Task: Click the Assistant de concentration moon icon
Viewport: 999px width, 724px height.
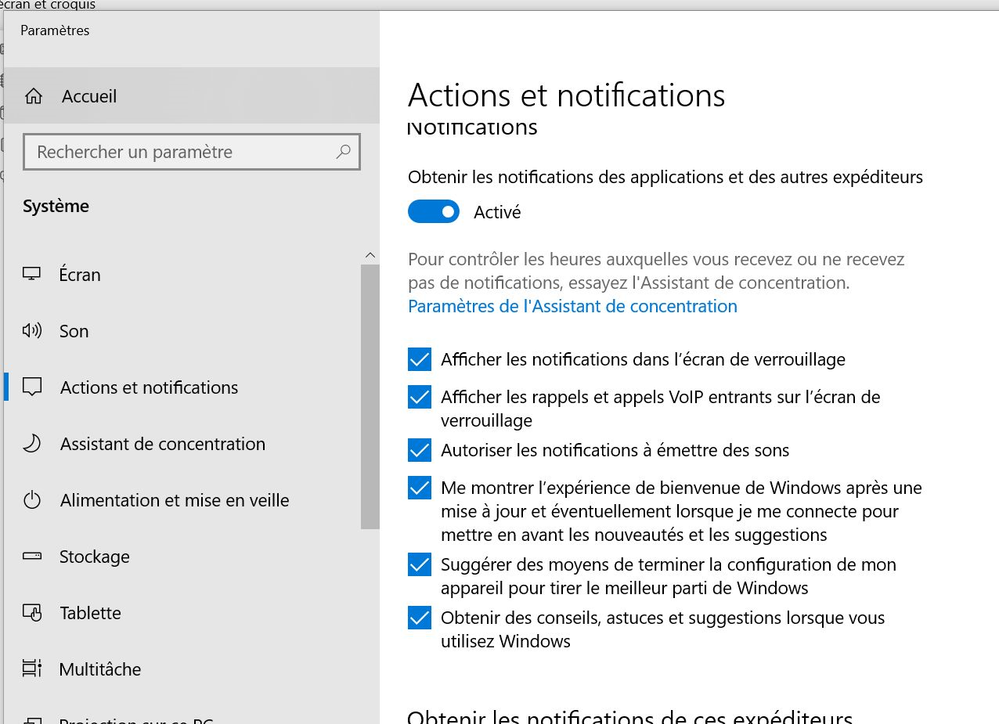Action: point(32,444)
